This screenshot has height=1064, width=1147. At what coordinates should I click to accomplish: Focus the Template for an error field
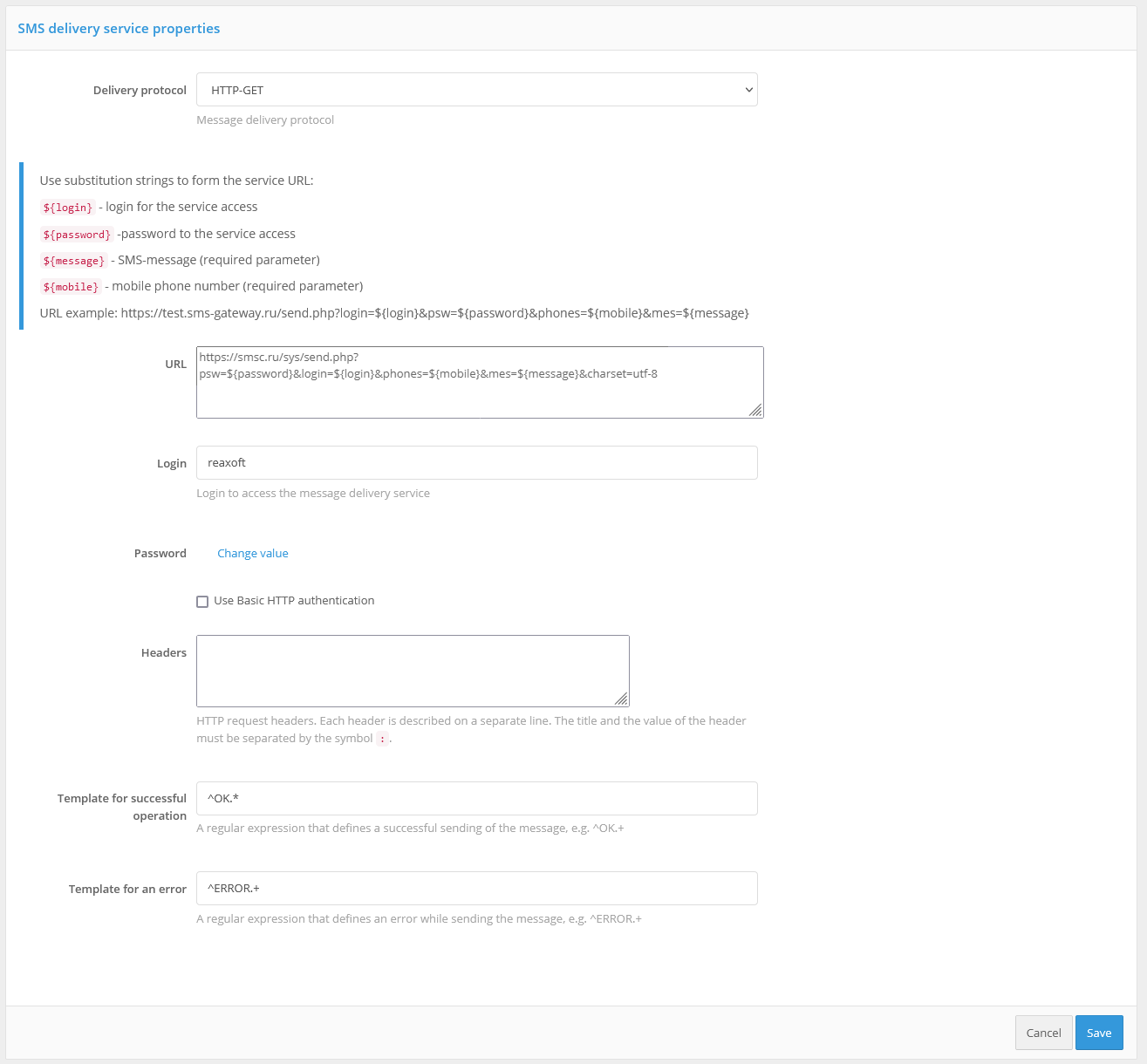[476, 889]
